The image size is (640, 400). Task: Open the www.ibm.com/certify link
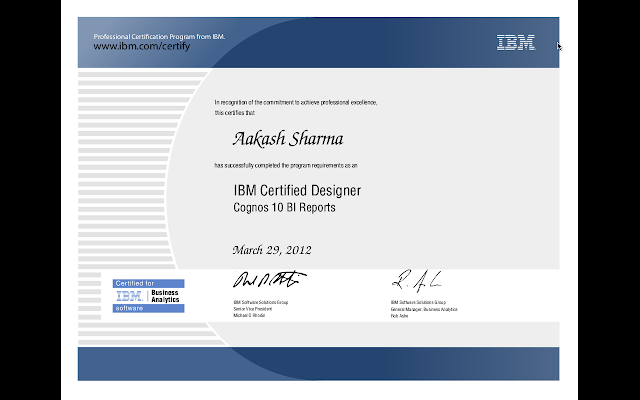coord(142,46)
